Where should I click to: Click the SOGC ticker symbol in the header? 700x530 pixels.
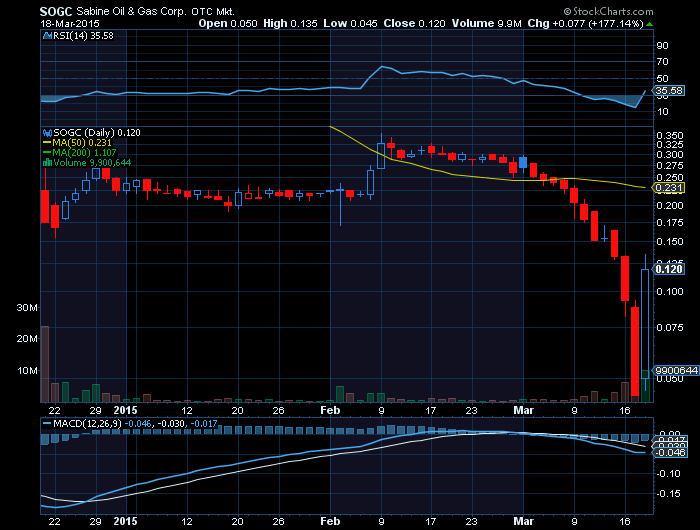coord(55,12)
